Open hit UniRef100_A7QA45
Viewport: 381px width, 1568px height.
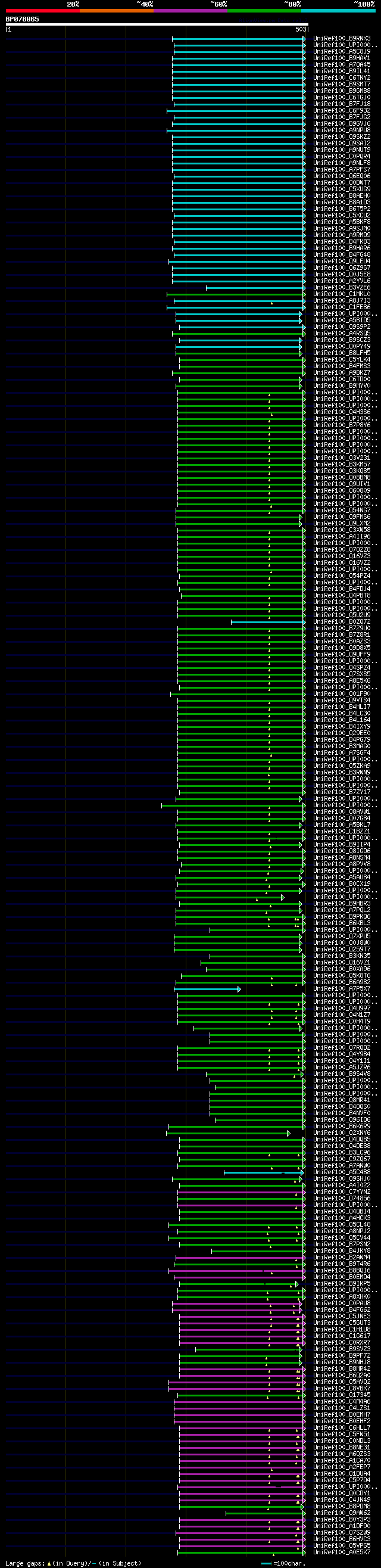(x=342, y=64)
